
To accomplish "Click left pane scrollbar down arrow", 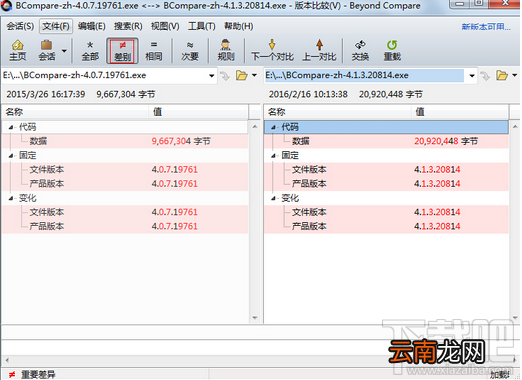I will pyautogui.click(x=255, y=318).
